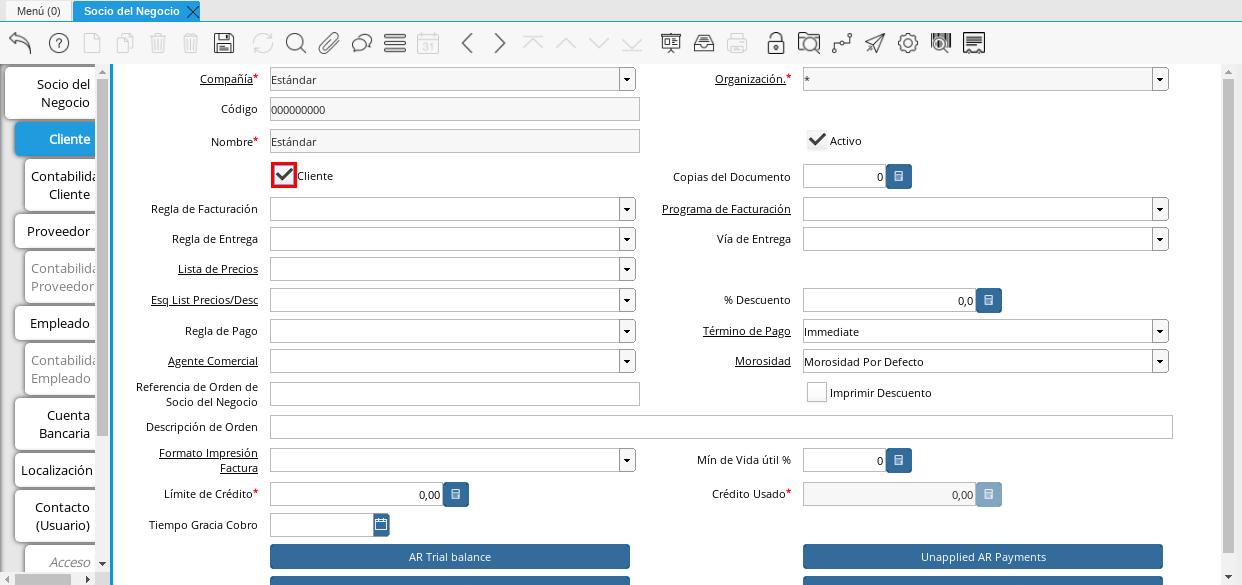This screenshot has height=585, width=1242.
Task: Expand the Término de Pago dropdown
Action: click(1159, 330)
